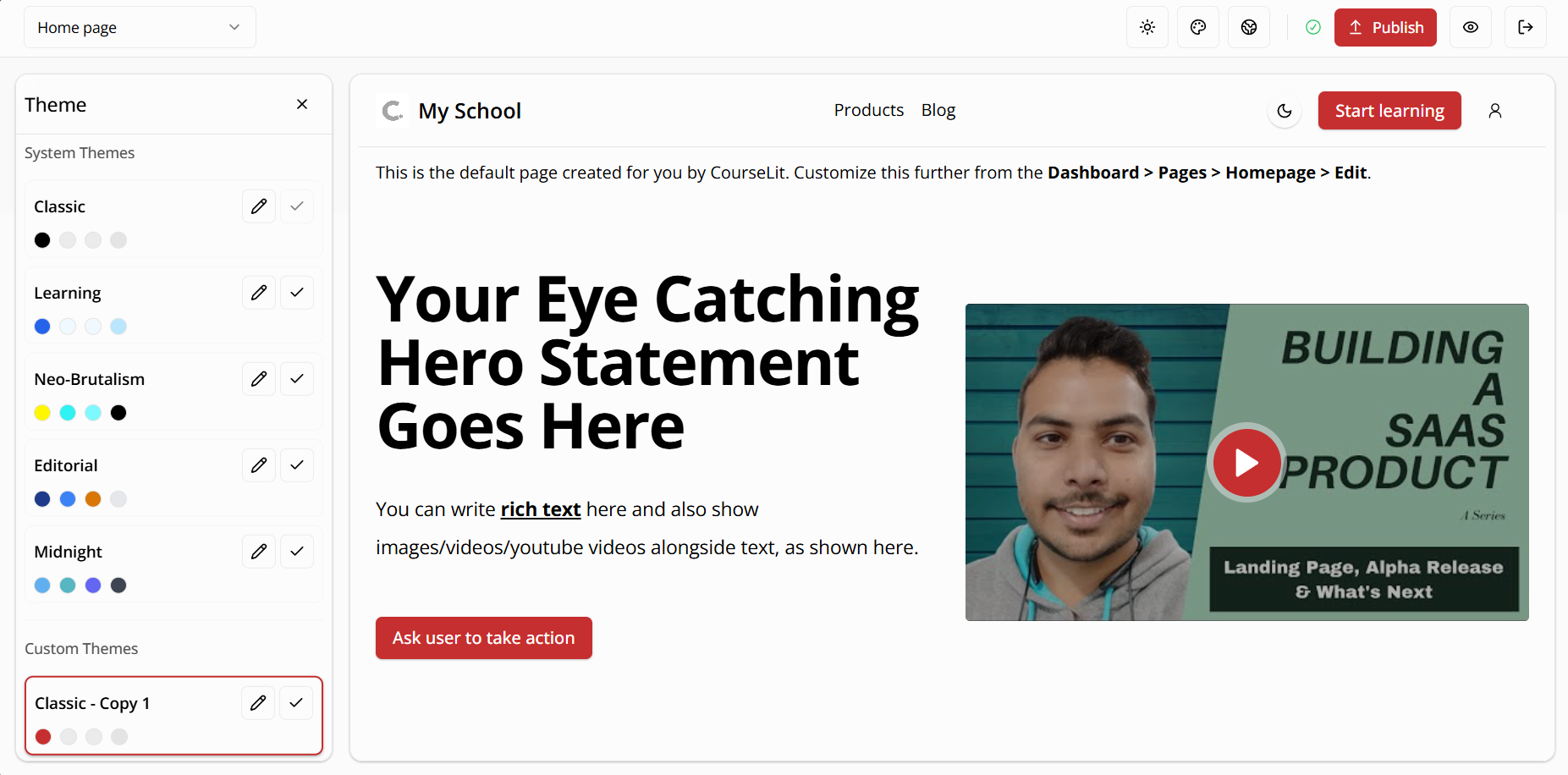Apply the Midnight theme with checkmark
The height and width of the screenshot is (775, 1568).
(297, 552)
